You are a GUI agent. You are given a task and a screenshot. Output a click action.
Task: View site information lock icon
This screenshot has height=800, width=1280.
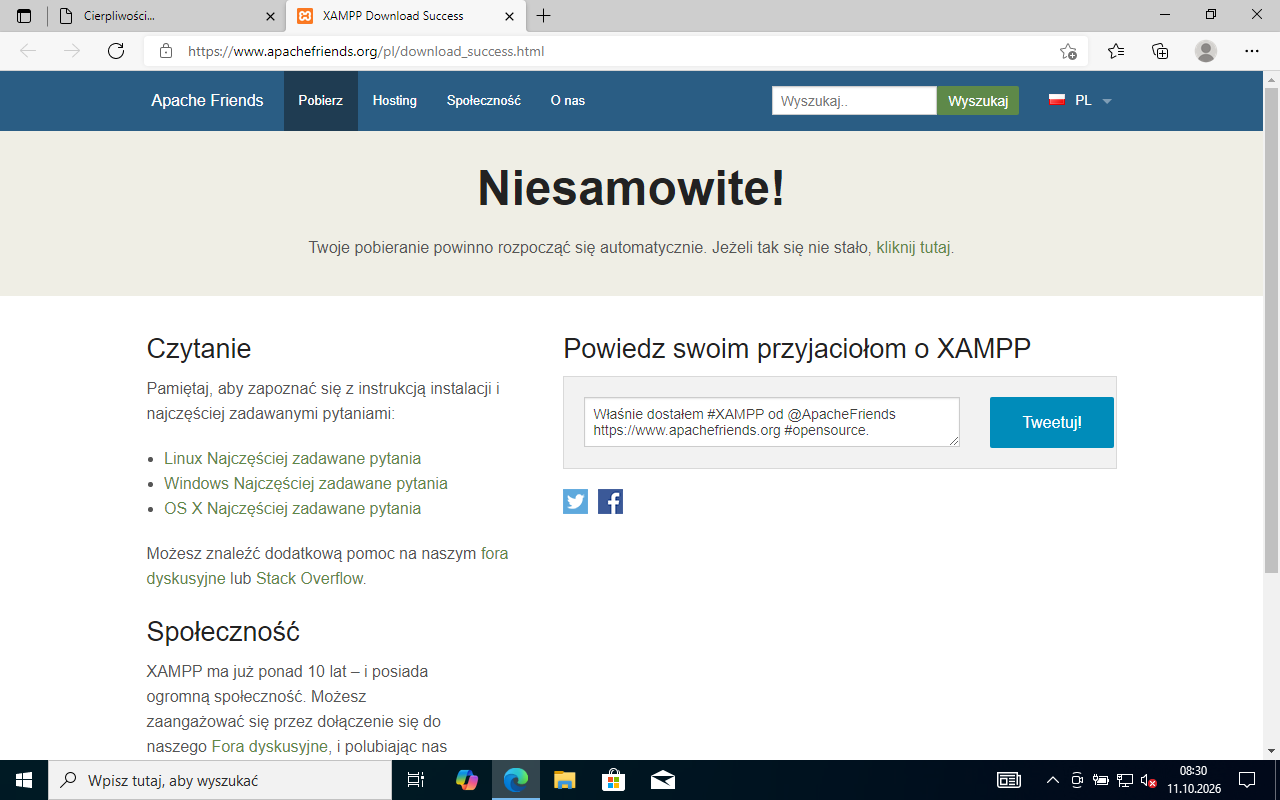tap(166, 51)
